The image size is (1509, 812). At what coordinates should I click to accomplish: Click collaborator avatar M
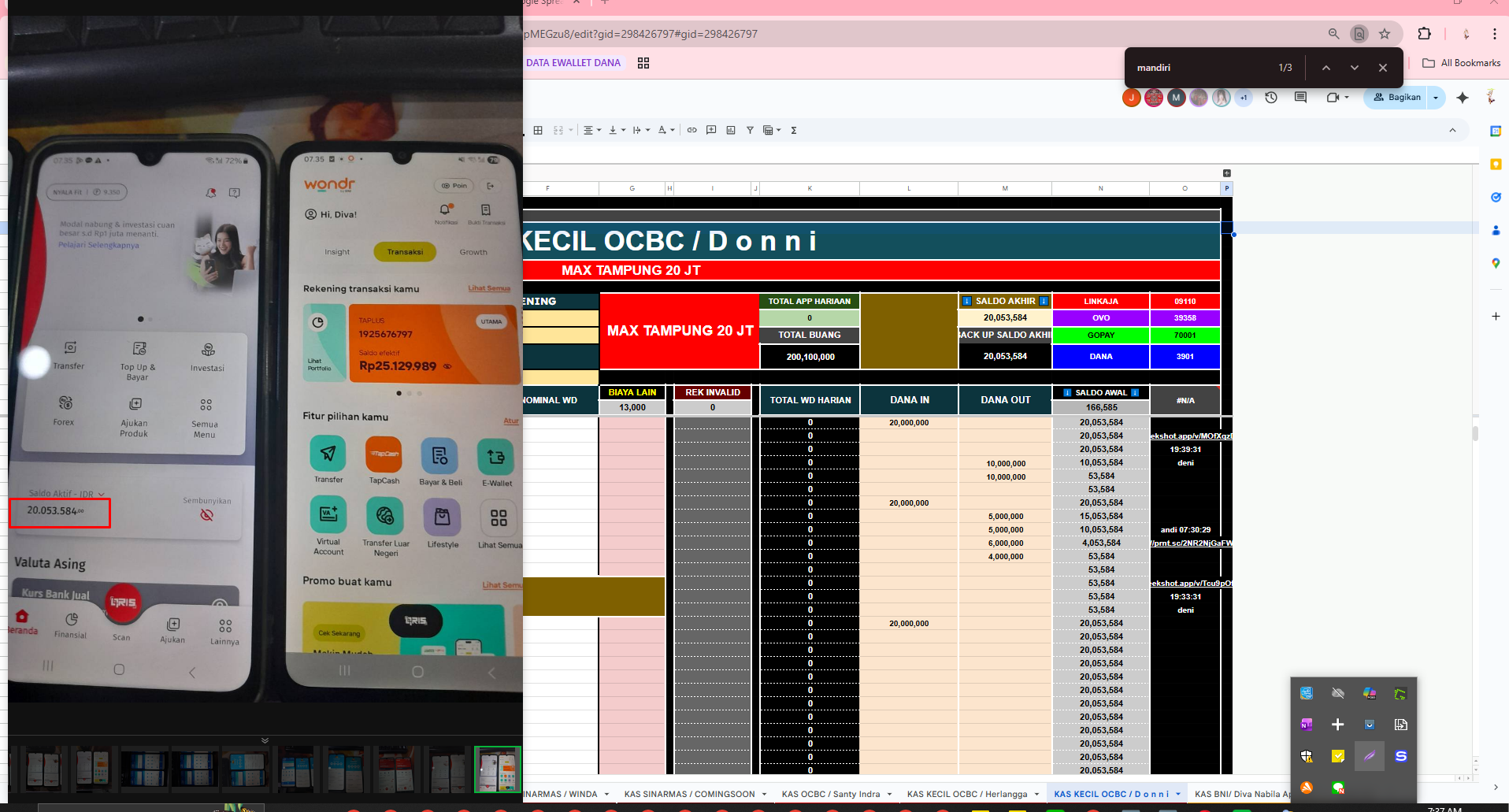(x=1176, y=98)
